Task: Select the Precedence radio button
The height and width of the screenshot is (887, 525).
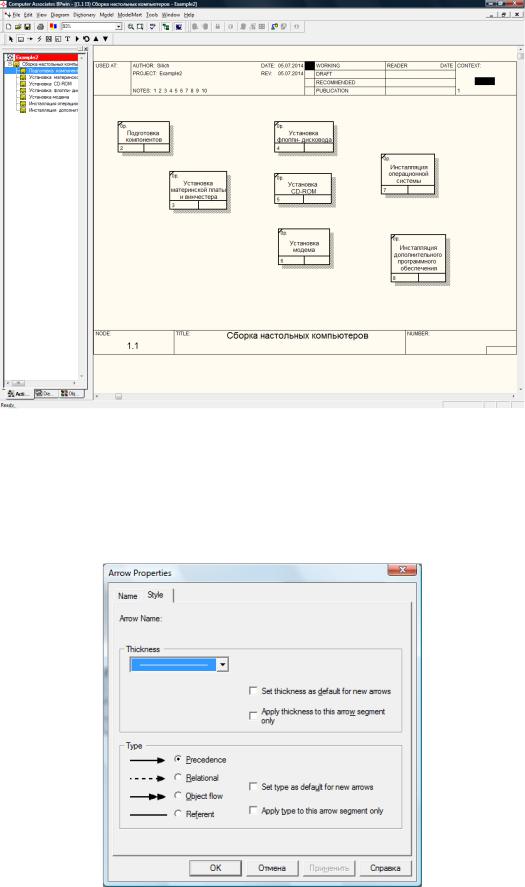Action: [x=178, y=759]
